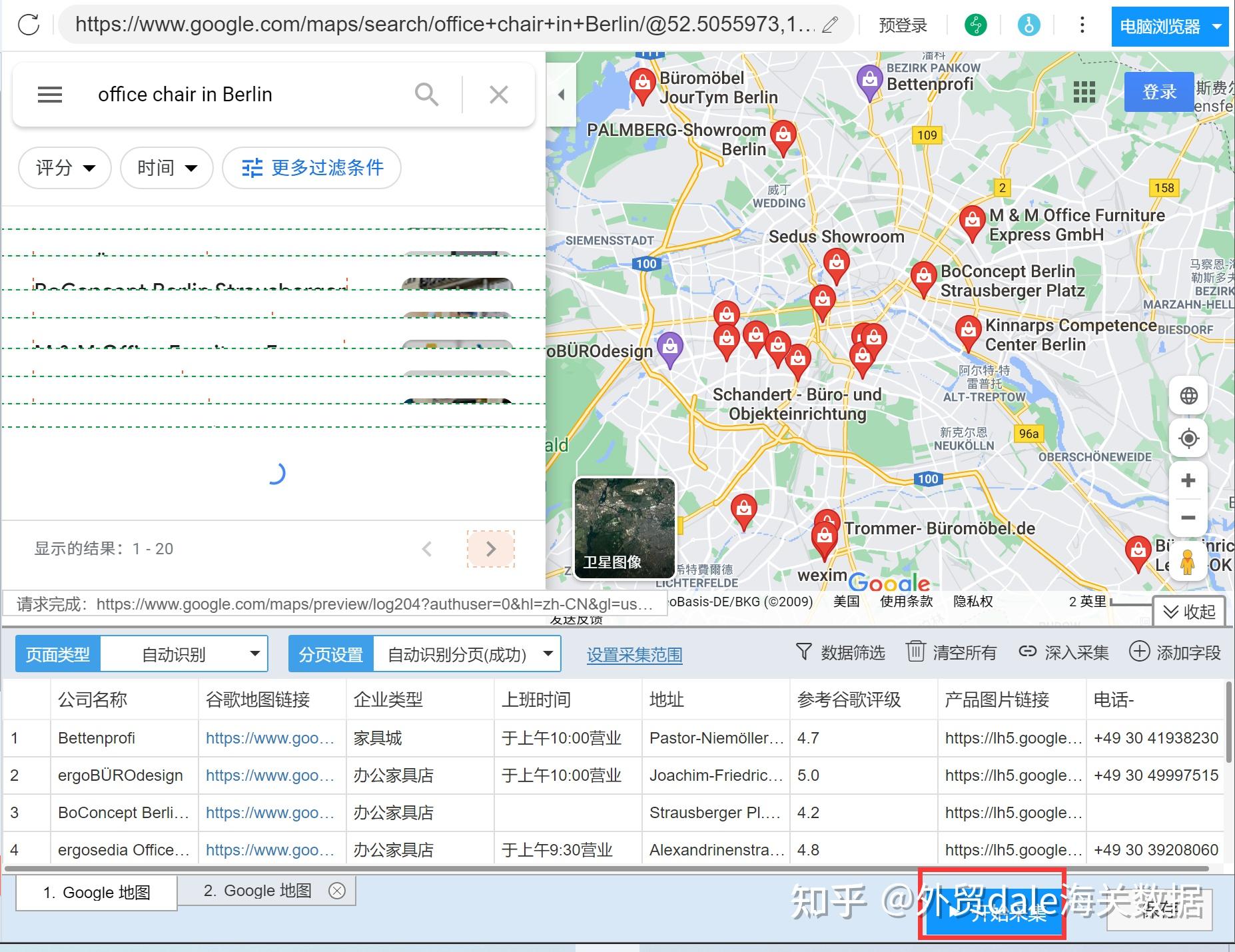Image resolution: width=1235 pixels, height=952 pixels.
Task: Click the magnifier search icon in Maps
Action: pyautogui.click(x=426, y=95)
